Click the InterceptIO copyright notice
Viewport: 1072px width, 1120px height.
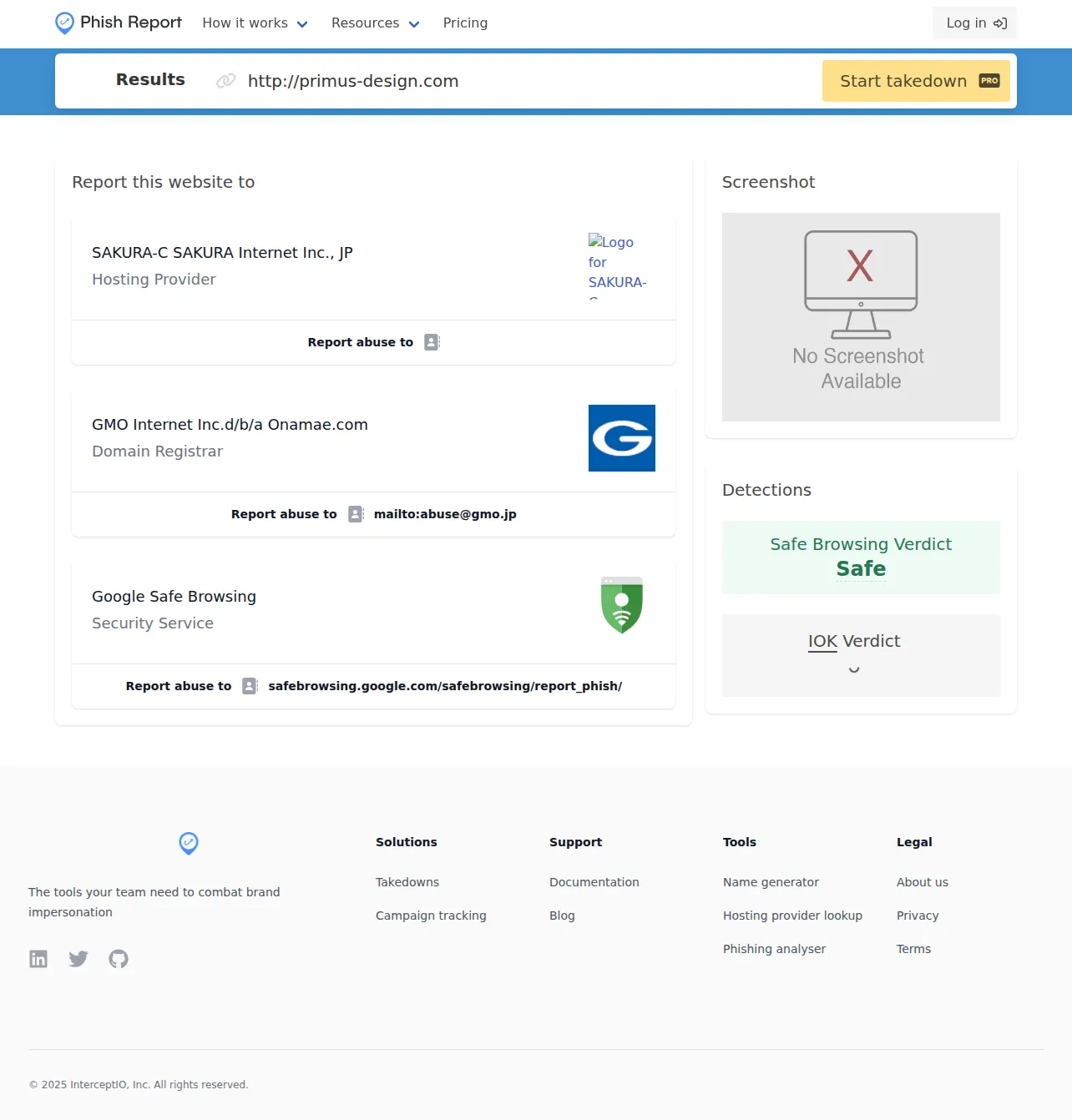click(139, 1085)
